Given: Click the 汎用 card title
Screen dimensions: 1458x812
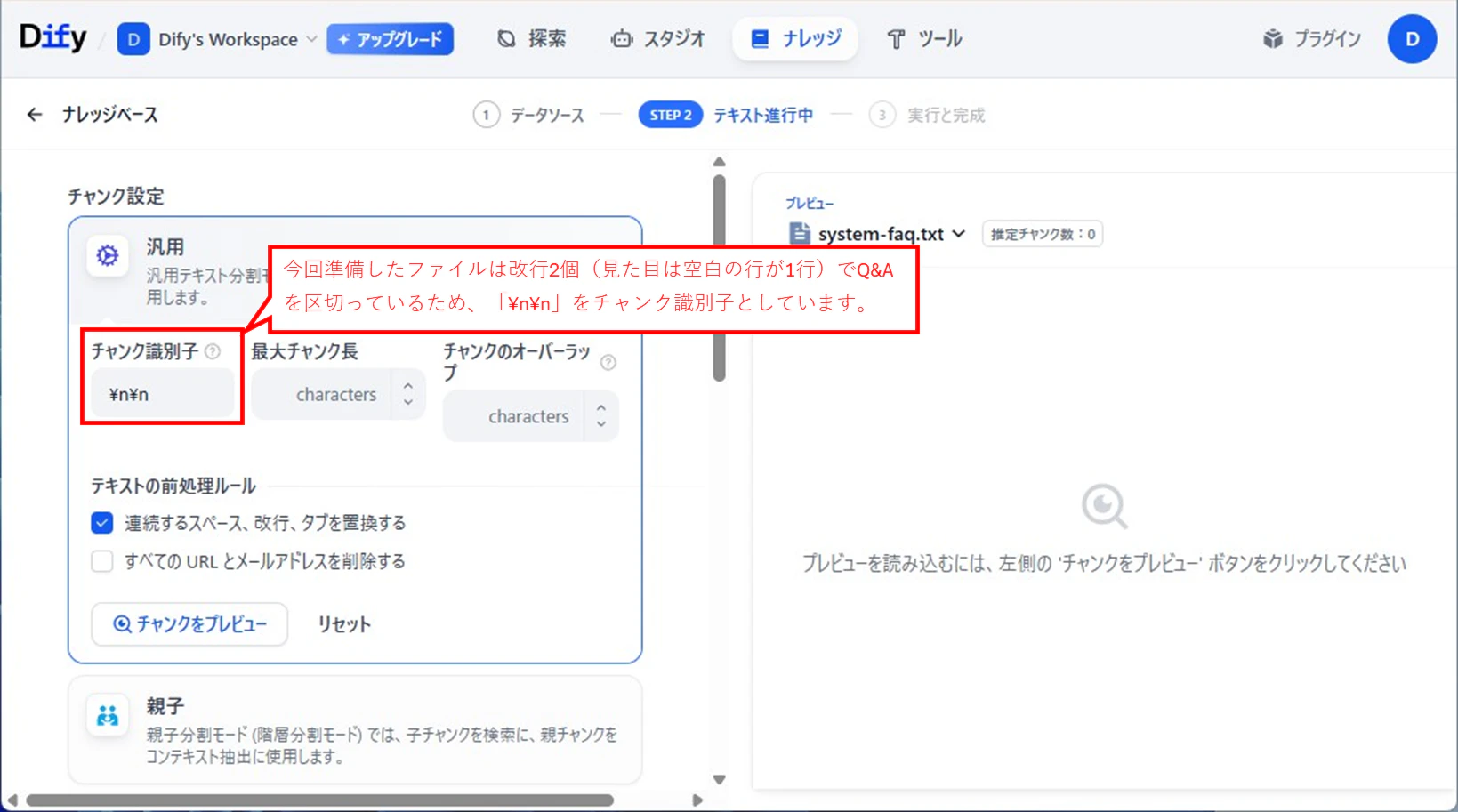Looking at the screenshot, I should [165, 247].
